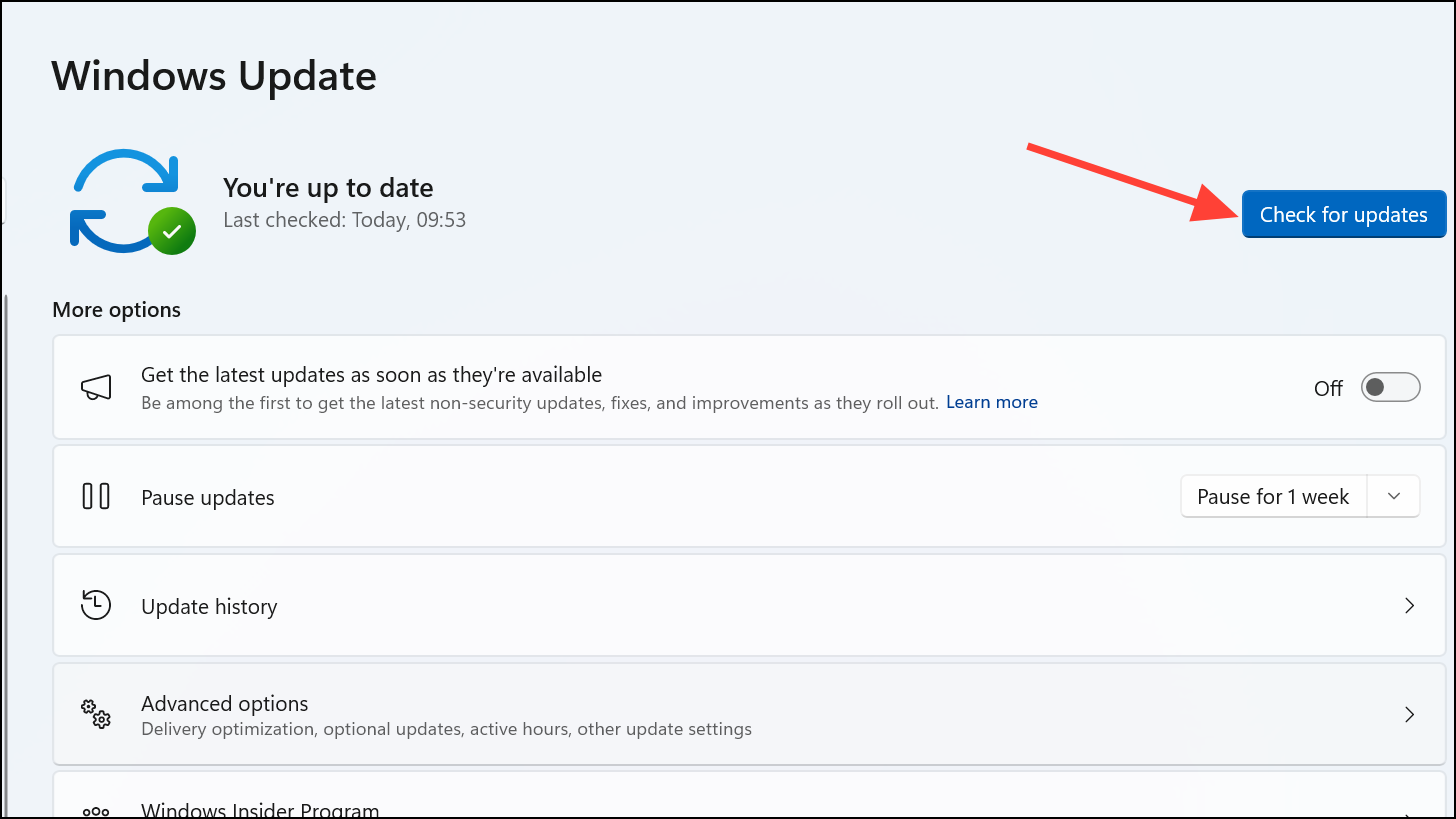The width and height of the screenshot is (1456, 819).
Task: Click the Pause updates label
Action: tap(208, 498)
